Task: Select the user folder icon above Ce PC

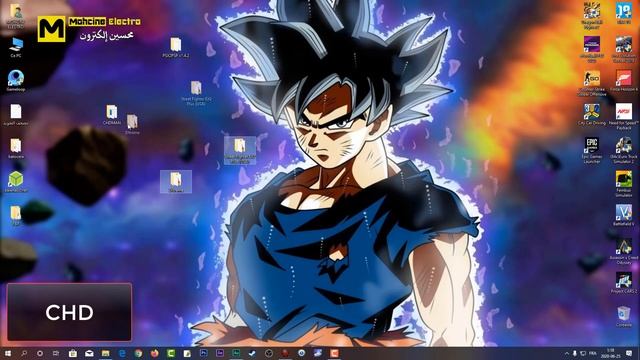Action: 16,16
